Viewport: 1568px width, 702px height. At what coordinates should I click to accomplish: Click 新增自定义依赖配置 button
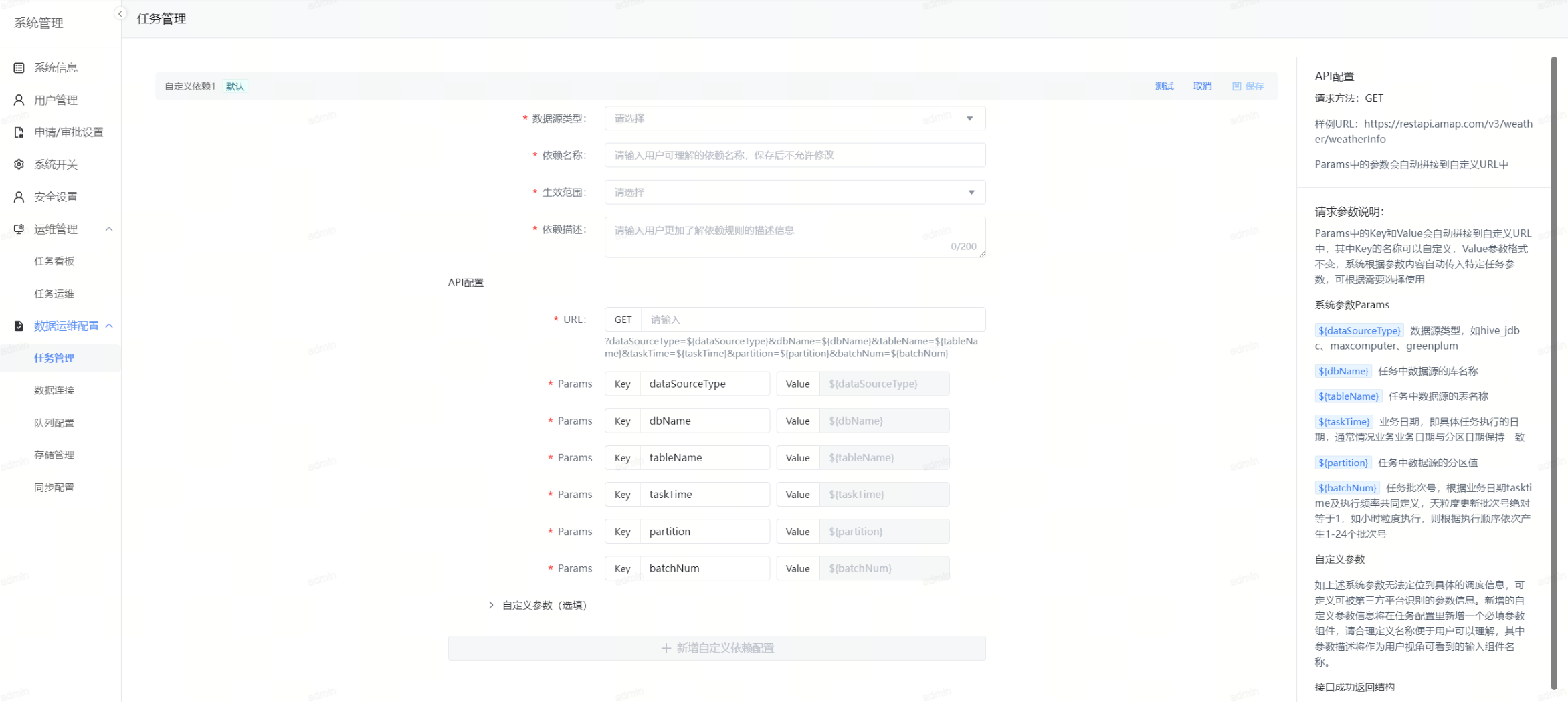716,648
